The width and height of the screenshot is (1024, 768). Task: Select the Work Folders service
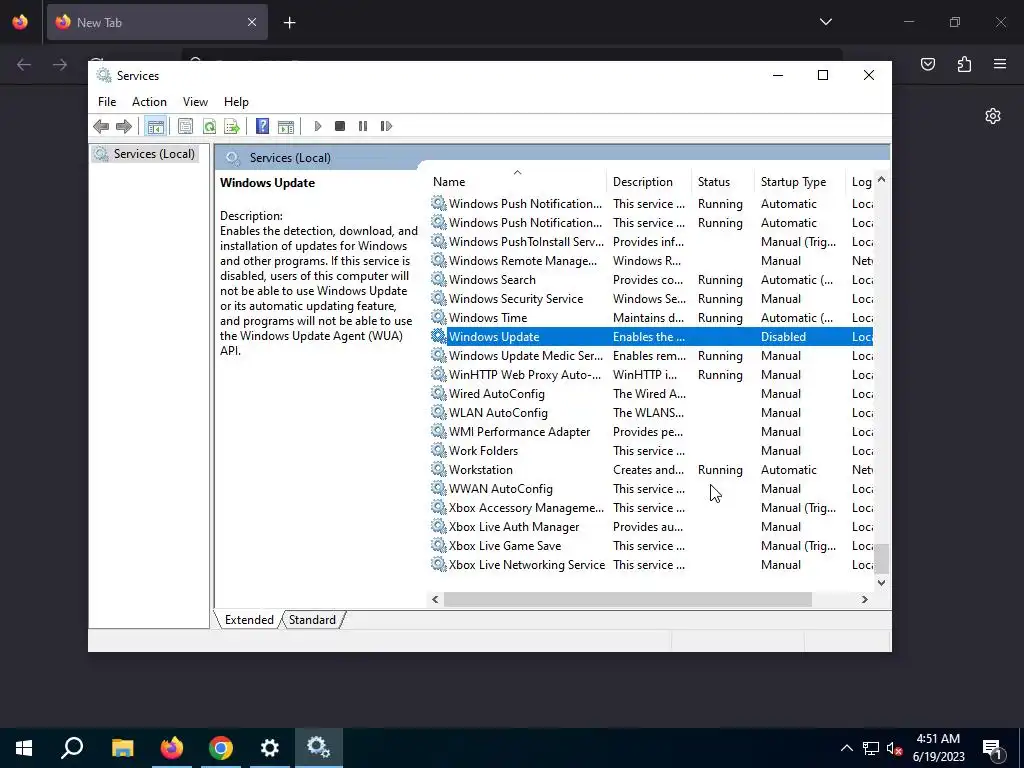click(x=651, y=451)
